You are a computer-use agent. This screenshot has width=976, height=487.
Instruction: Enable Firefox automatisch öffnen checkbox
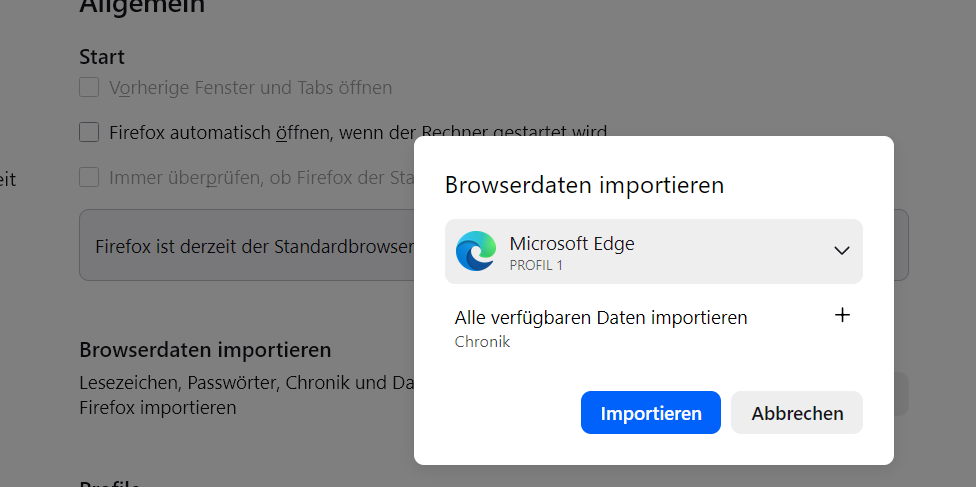tap(90, 132)
